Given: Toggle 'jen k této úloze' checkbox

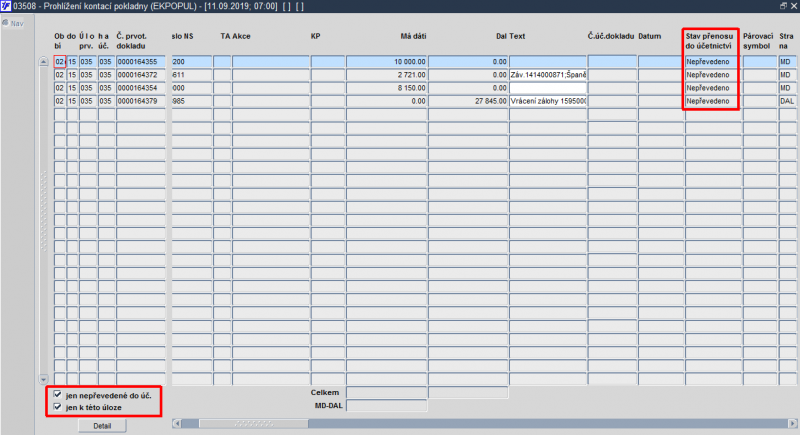Looking at the screenshot, I should click(x=58, y=407).
